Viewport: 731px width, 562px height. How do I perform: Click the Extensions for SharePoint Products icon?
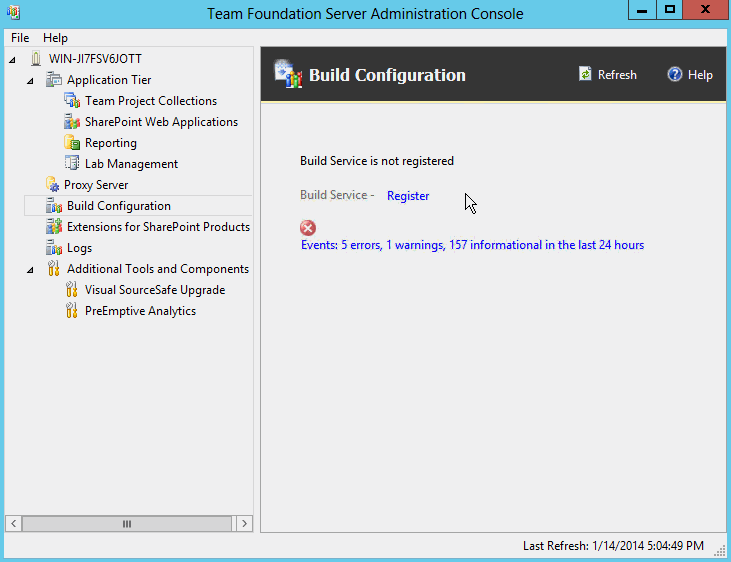pos(54,227)
